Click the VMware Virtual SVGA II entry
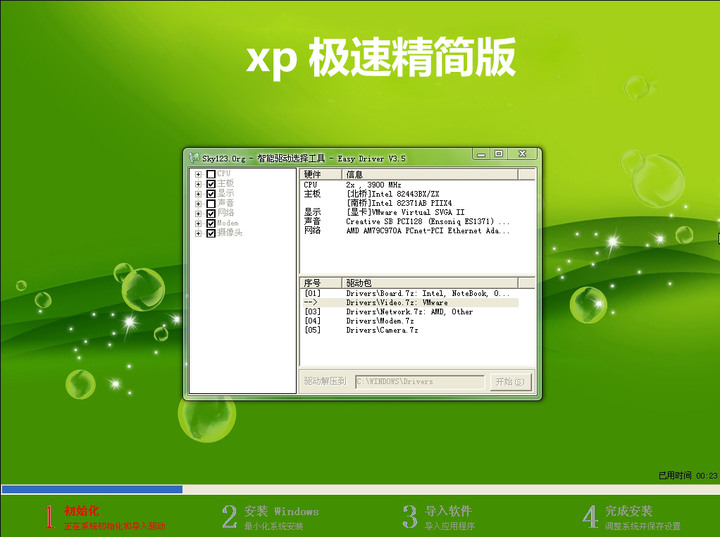Image resolution: width=720 pixels, height=537 pixels. pos(405,212)
